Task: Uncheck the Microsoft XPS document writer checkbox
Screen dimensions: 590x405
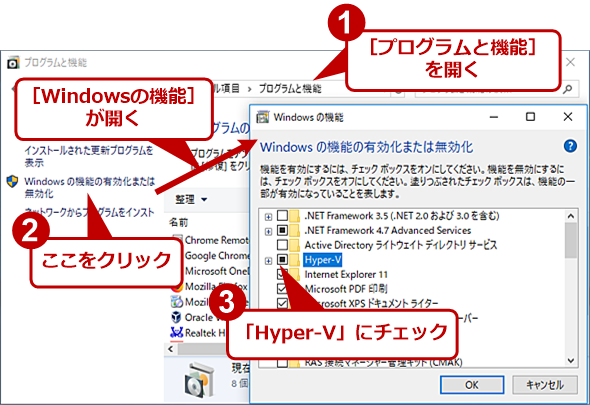Action: click(x=282, y=303)
